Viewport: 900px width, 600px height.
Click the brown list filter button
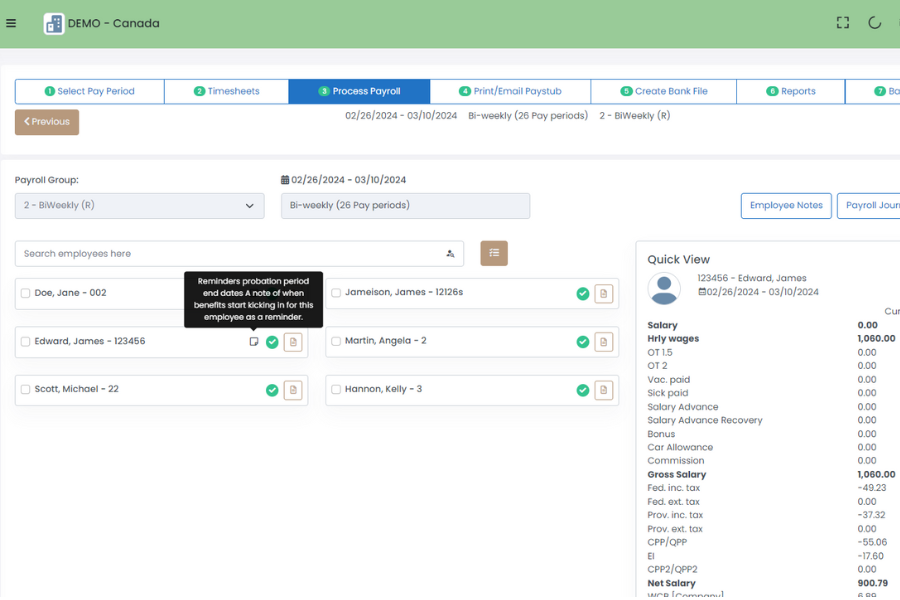point(494,254)
